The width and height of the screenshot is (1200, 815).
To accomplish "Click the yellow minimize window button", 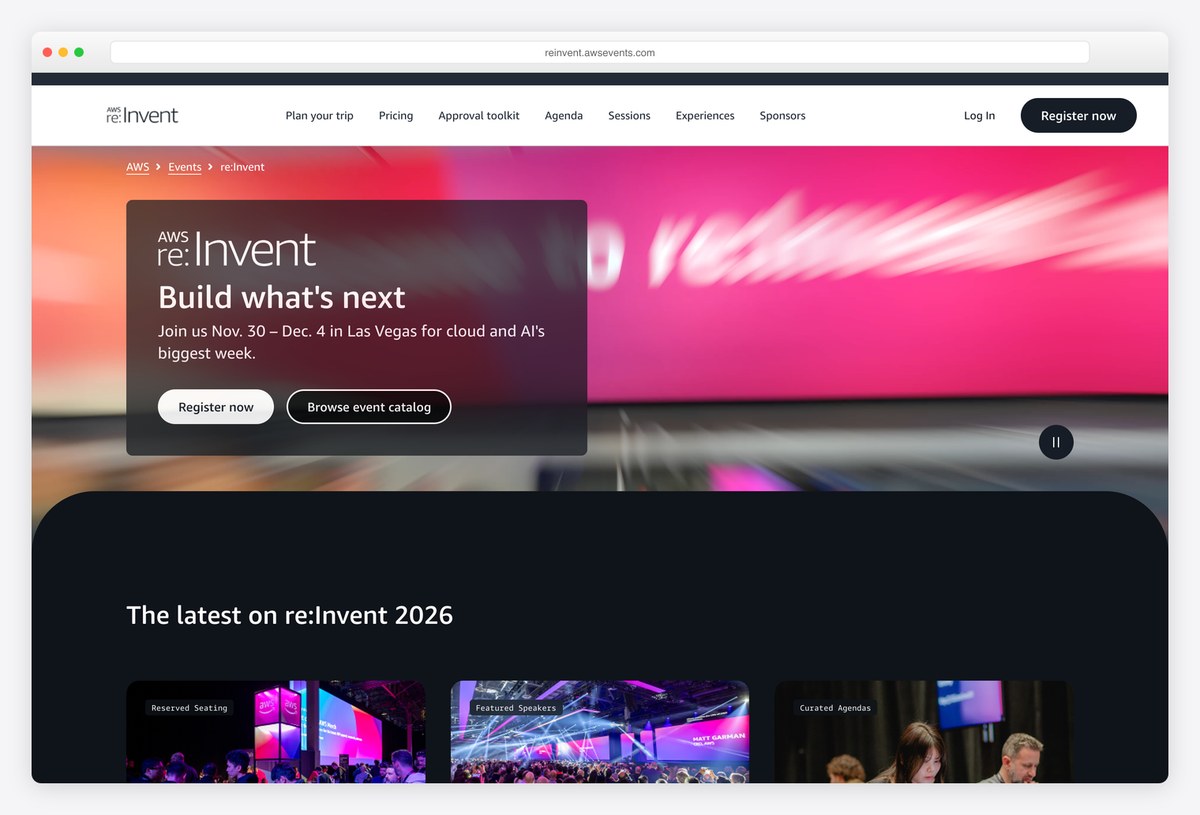I will pos(63,52).
